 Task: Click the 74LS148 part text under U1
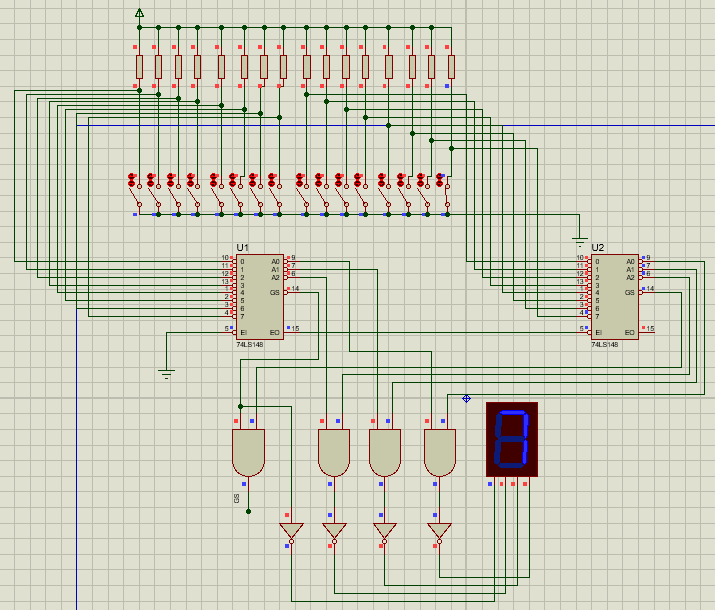click(x=249, y=345)
